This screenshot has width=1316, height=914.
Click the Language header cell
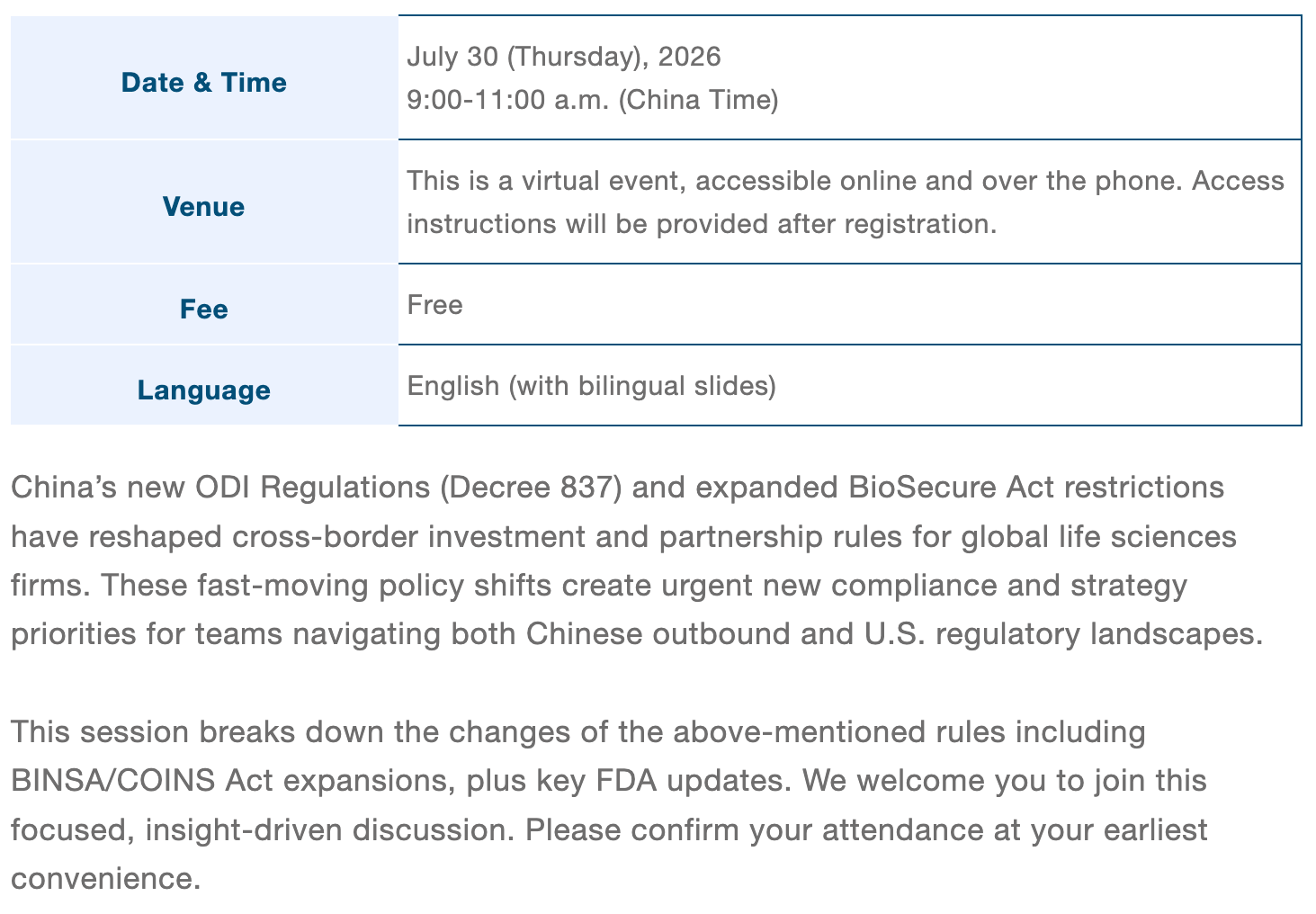point(204,385)
